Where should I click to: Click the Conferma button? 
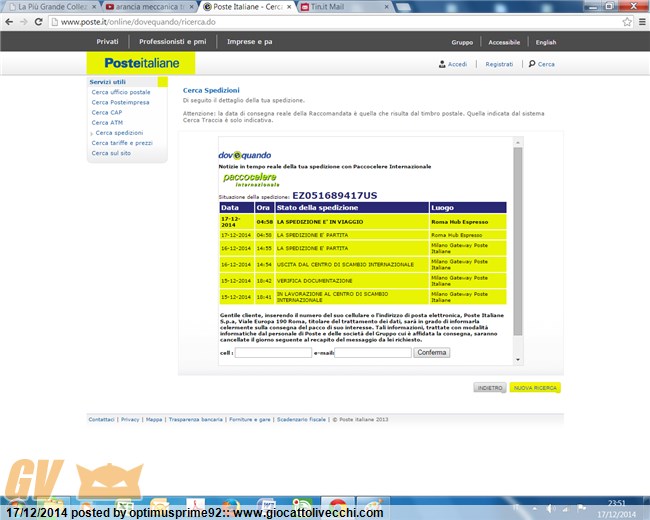pos(432,352)
